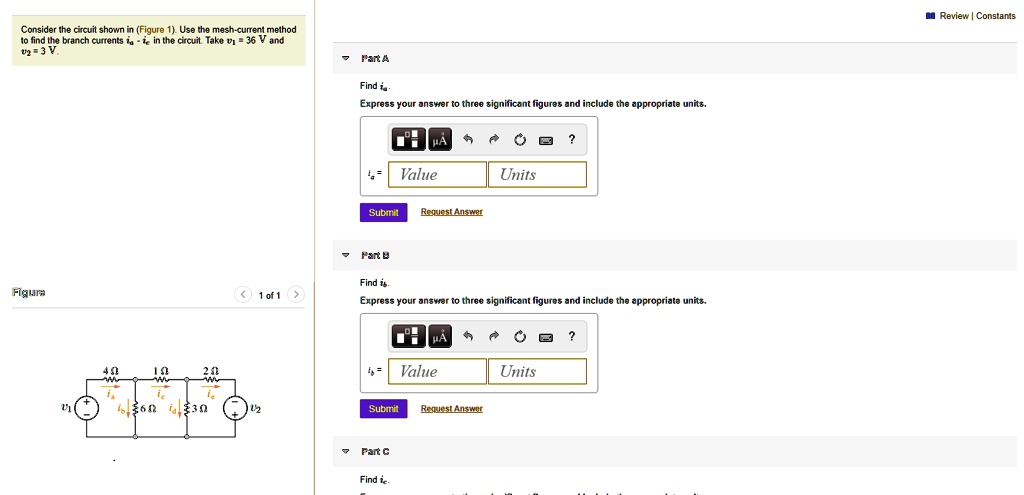Reset Part B answer with circular arrow

click(519, 337)
